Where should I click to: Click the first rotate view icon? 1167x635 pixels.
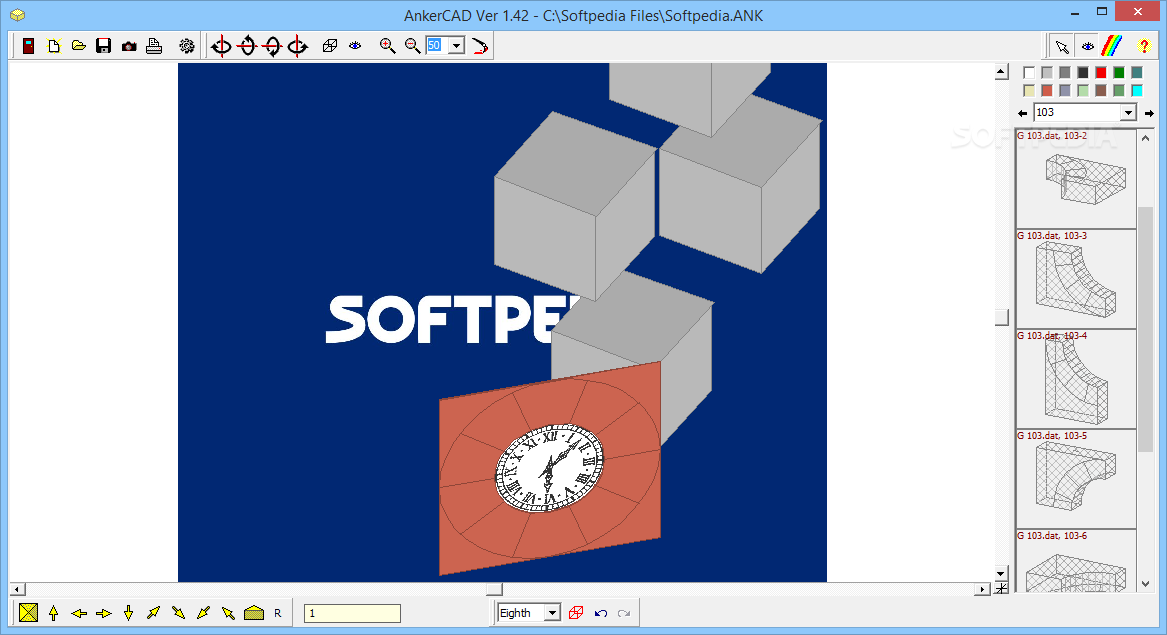[221, 46]
